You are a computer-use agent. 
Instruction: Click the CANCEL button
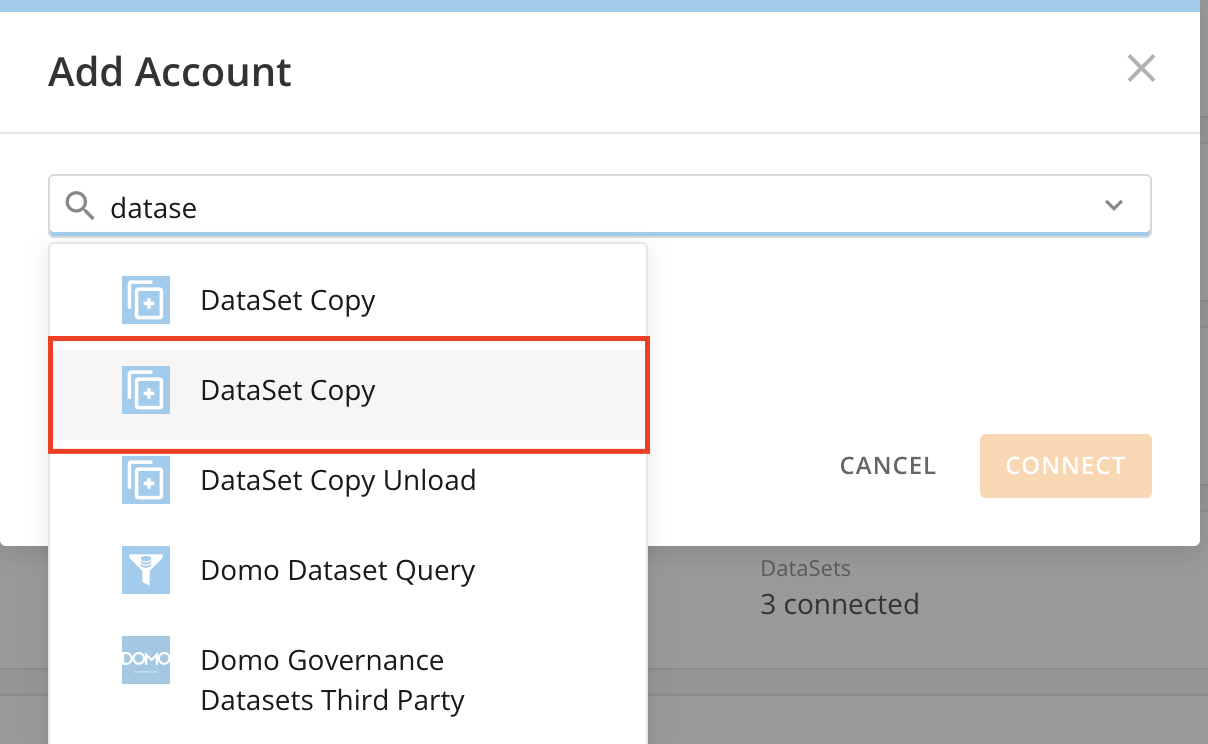pos(887,465)
